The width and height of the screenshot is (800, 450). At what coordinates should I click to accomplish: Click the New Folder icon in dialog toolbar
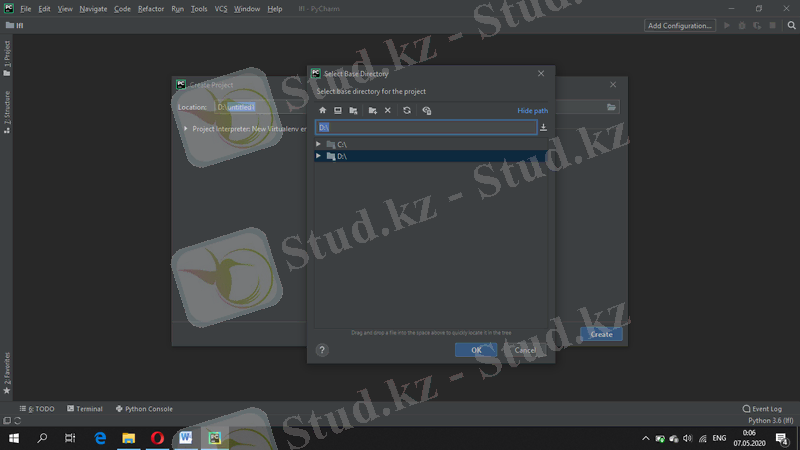(372, 110)
